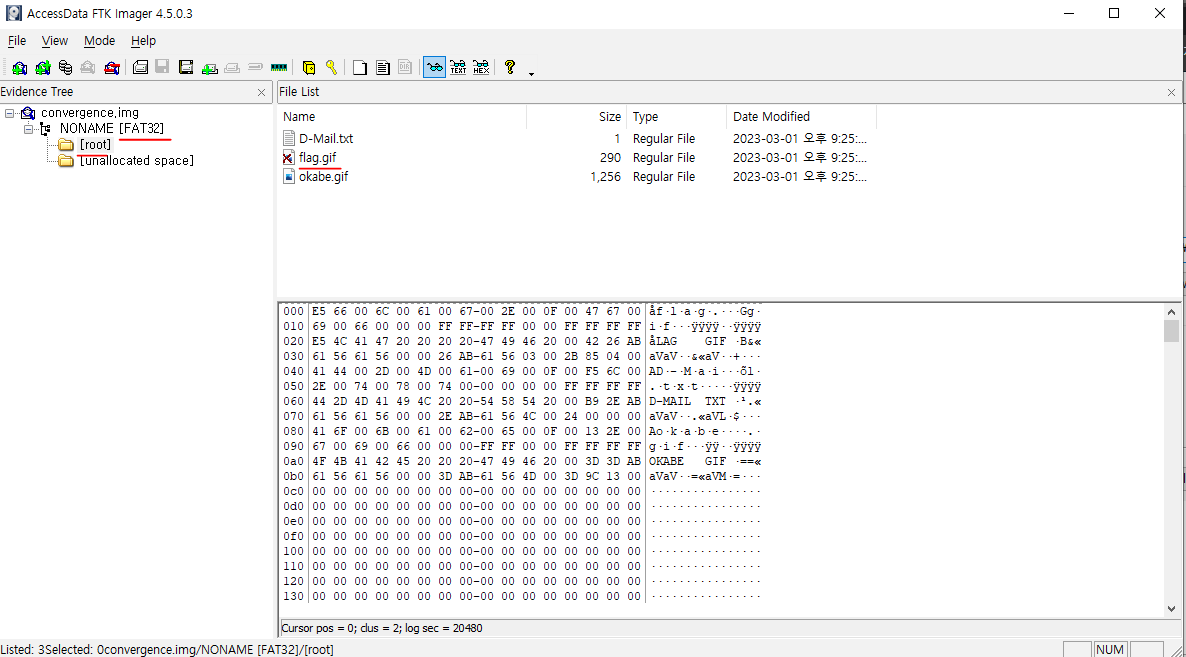Click Add to Custom Content Image icon
The width and height of the screenshot is (1186, 657).
tap(210, 67)
